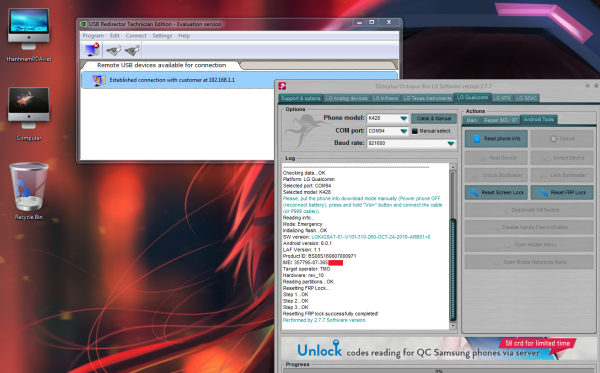Viewport: 600px width, 373px height.
Task: Click the Octoplus logo icon in title bar
Action: point(282,86)
